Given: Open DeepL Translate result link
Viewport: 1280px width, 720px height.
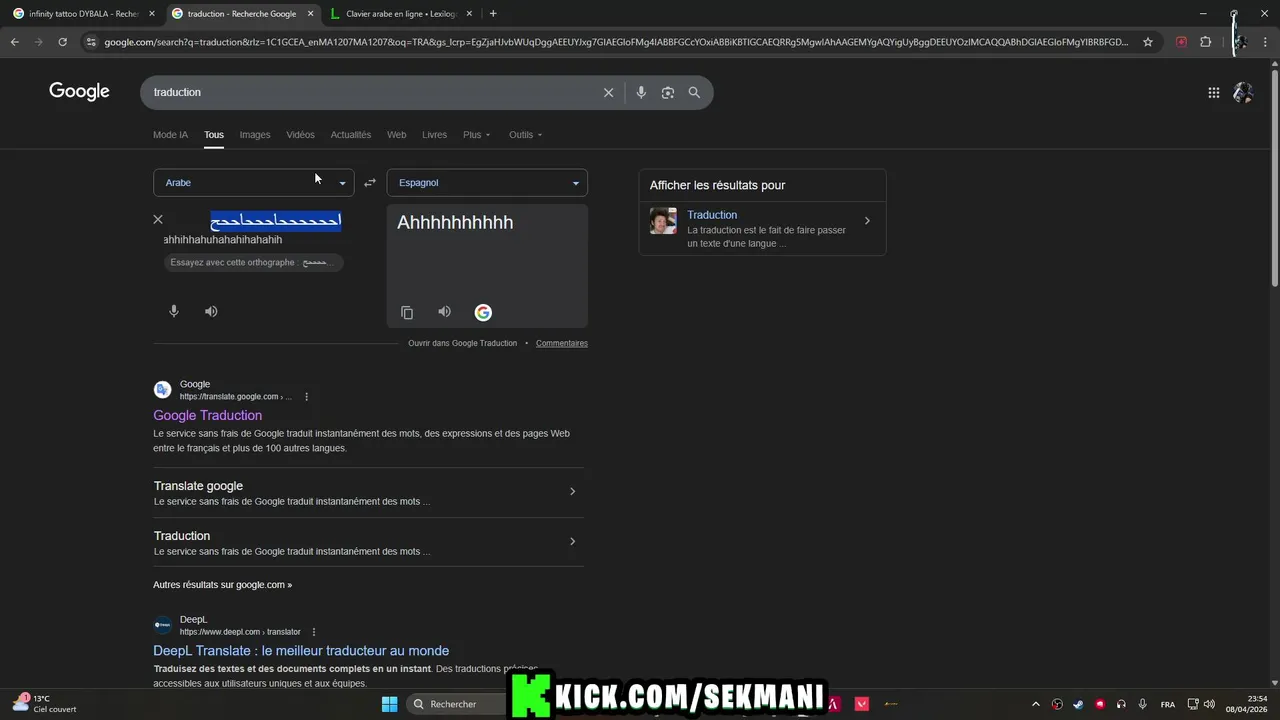Looking at the screenshot, I should pos(301,651).
